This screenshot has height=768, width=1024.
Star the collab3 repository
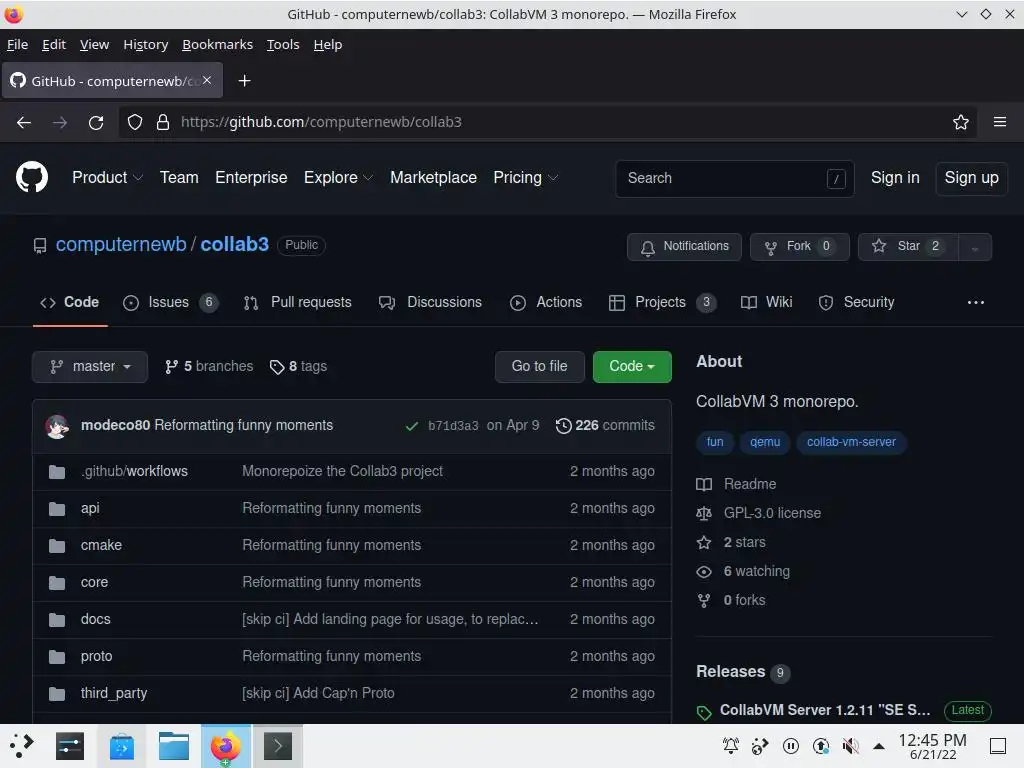point(908,247)
